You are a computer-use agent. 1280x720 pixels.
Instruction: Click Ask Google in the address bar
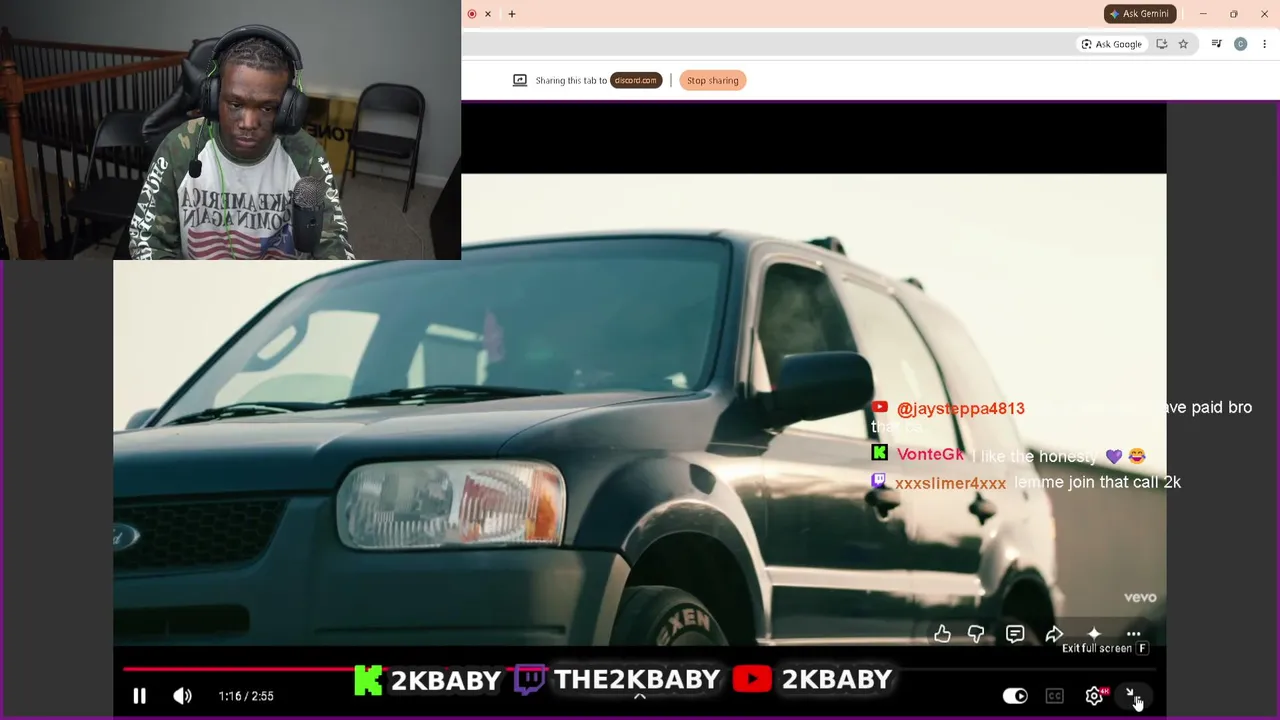point(1111,44)
